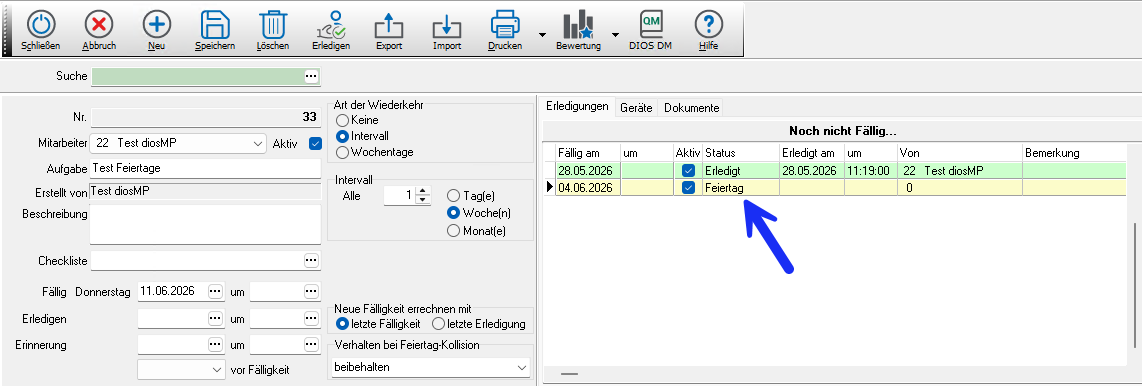
Task: Create a new entry with Neu
Action: (x=157, y=25)
